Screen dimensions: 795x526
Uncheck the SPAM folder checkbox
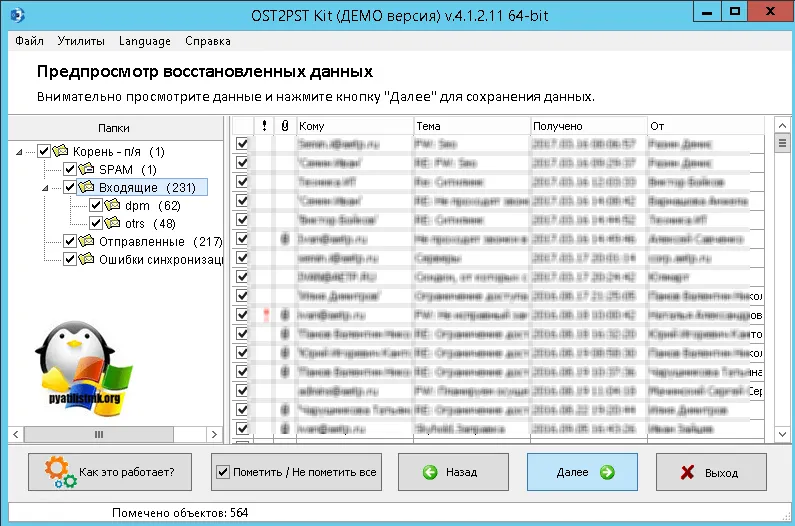tap(70, 169)
